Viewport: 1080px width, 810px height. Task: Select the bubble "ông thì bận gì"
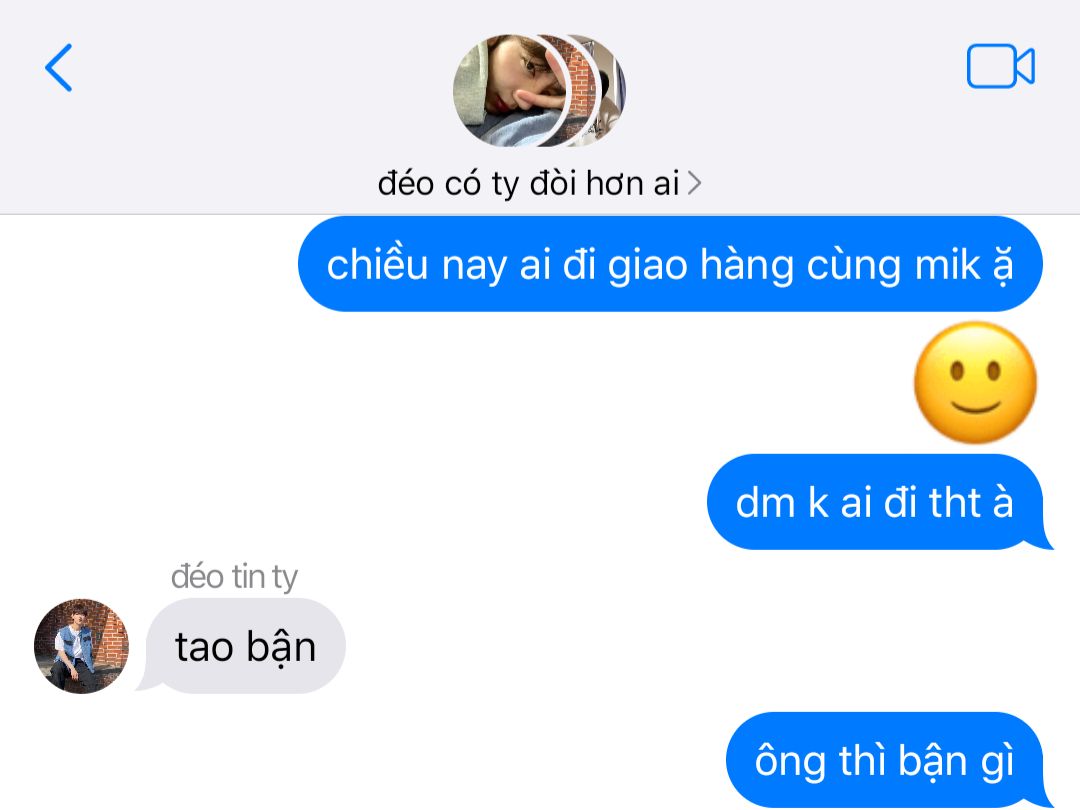tap(884, 760)
